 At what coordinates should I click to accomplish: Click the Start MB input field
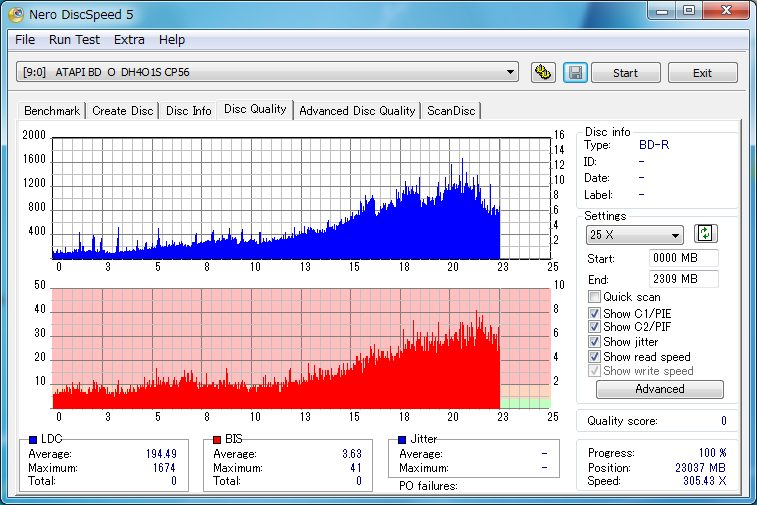(684, 258)
